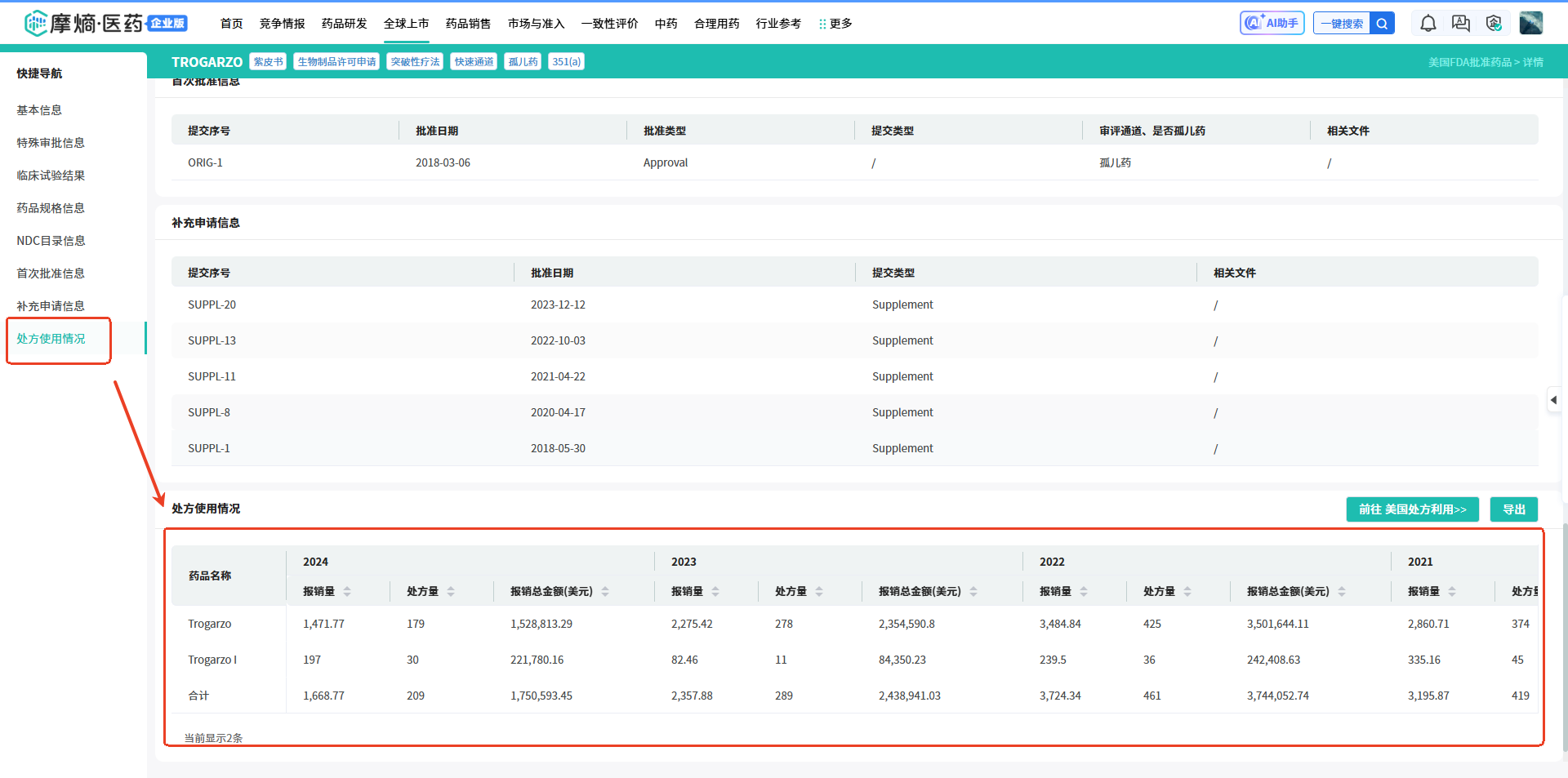Jump to 特殊审批信息 in quick navigation
This screenshot has width=1568, height=778.
click(51, 143)
